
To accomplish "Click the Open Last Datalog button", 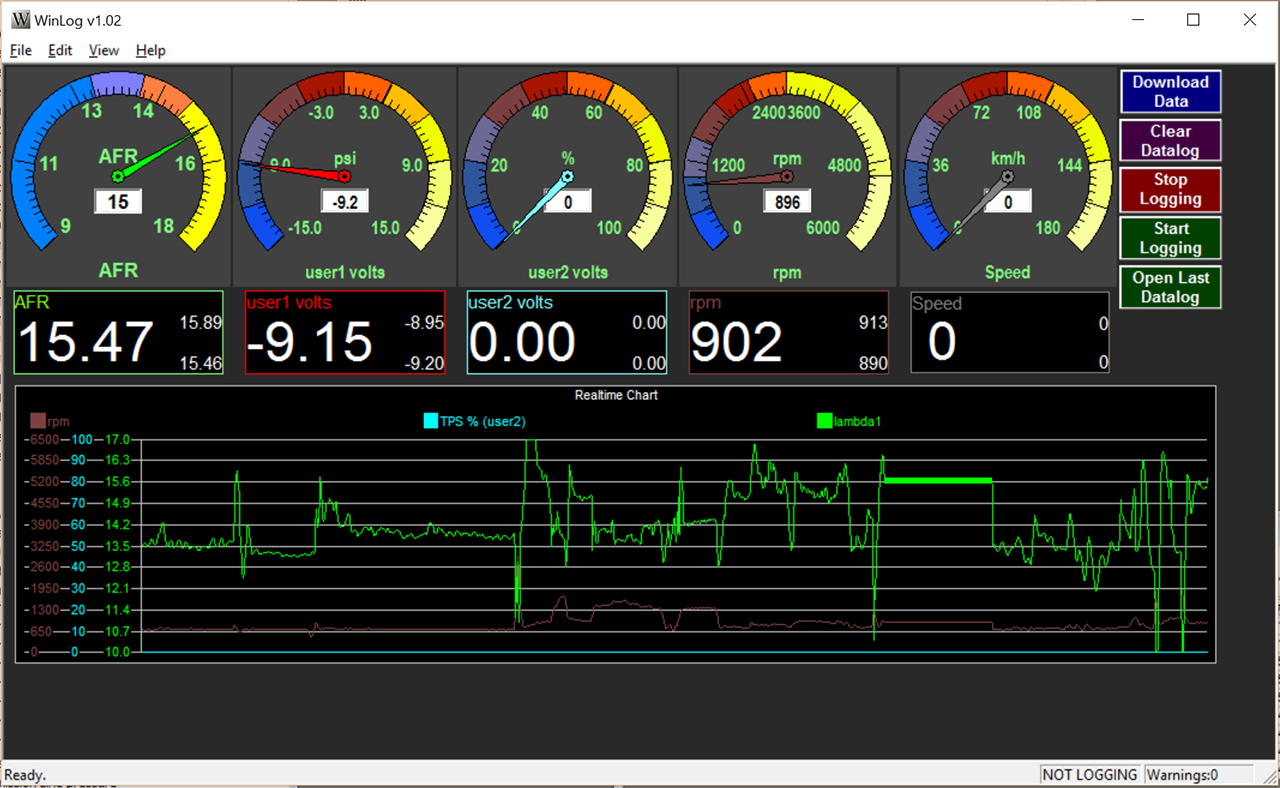I will tap(1170, 287).
